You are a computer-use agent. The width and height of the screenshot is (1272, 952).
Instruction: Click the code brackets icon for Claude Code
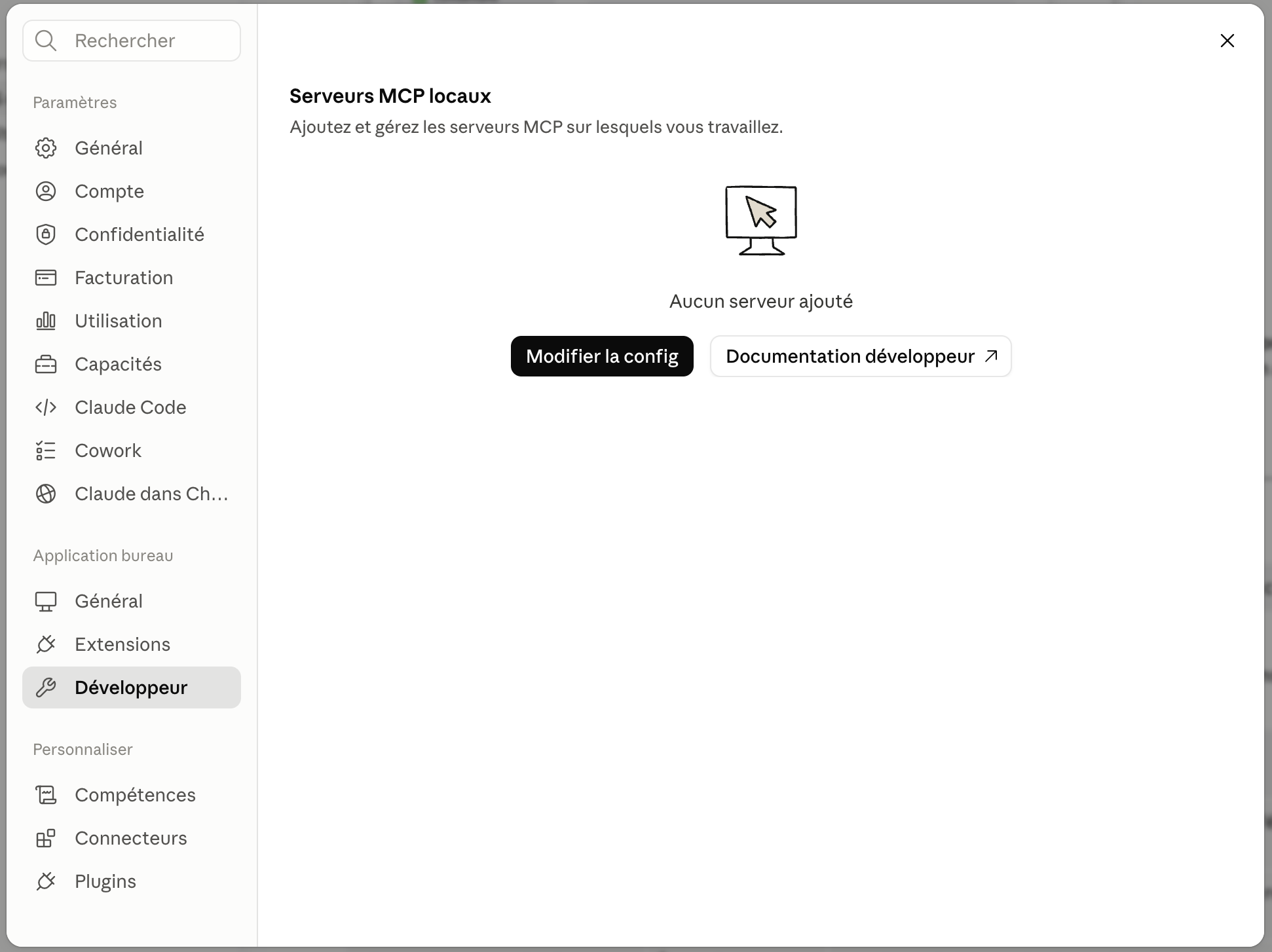pyautogui.click(x=46, y=407)
